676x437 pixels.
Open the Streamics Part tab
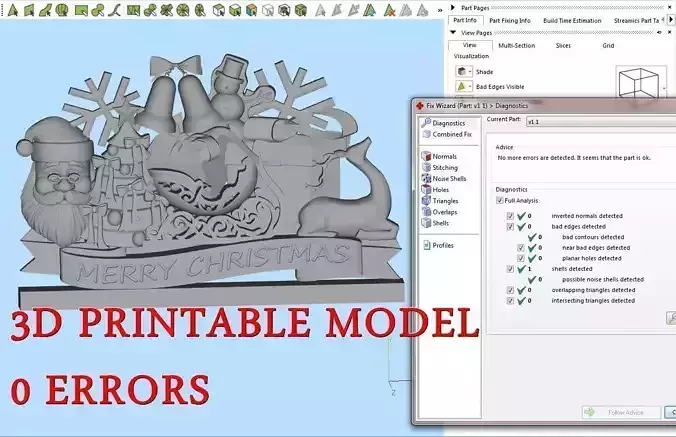[636, 20]
